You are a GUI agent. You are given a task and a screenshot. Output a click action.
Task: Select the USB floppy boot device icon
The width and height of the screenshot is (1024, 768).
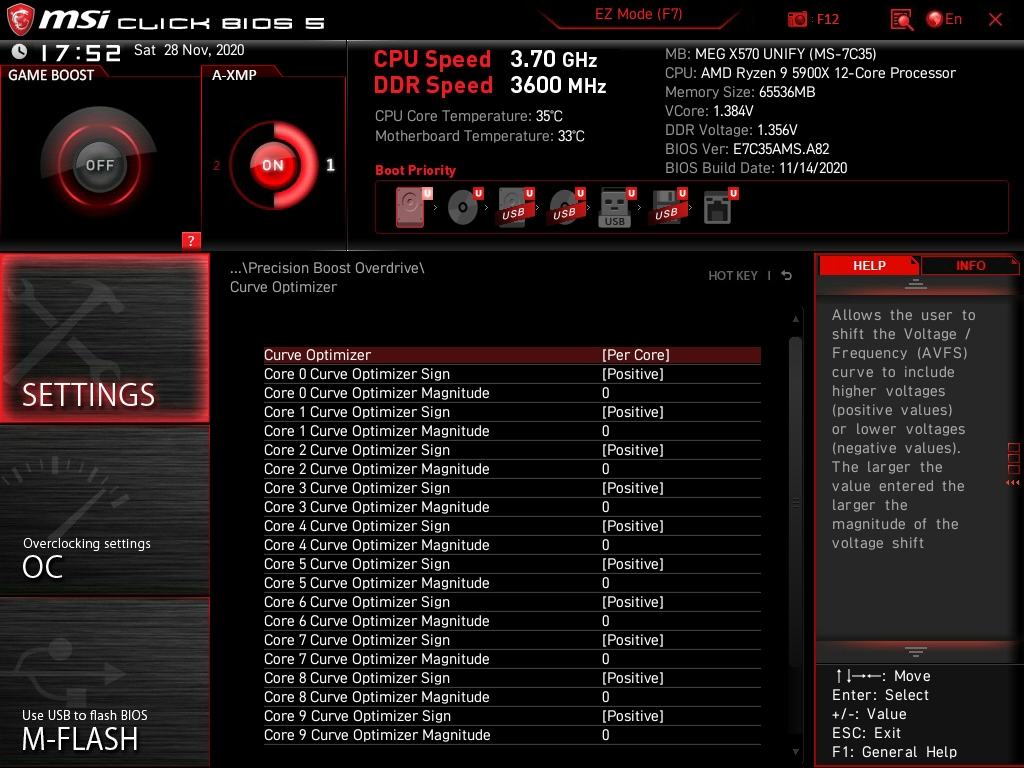pyautogui.click(x=667, y=207)
